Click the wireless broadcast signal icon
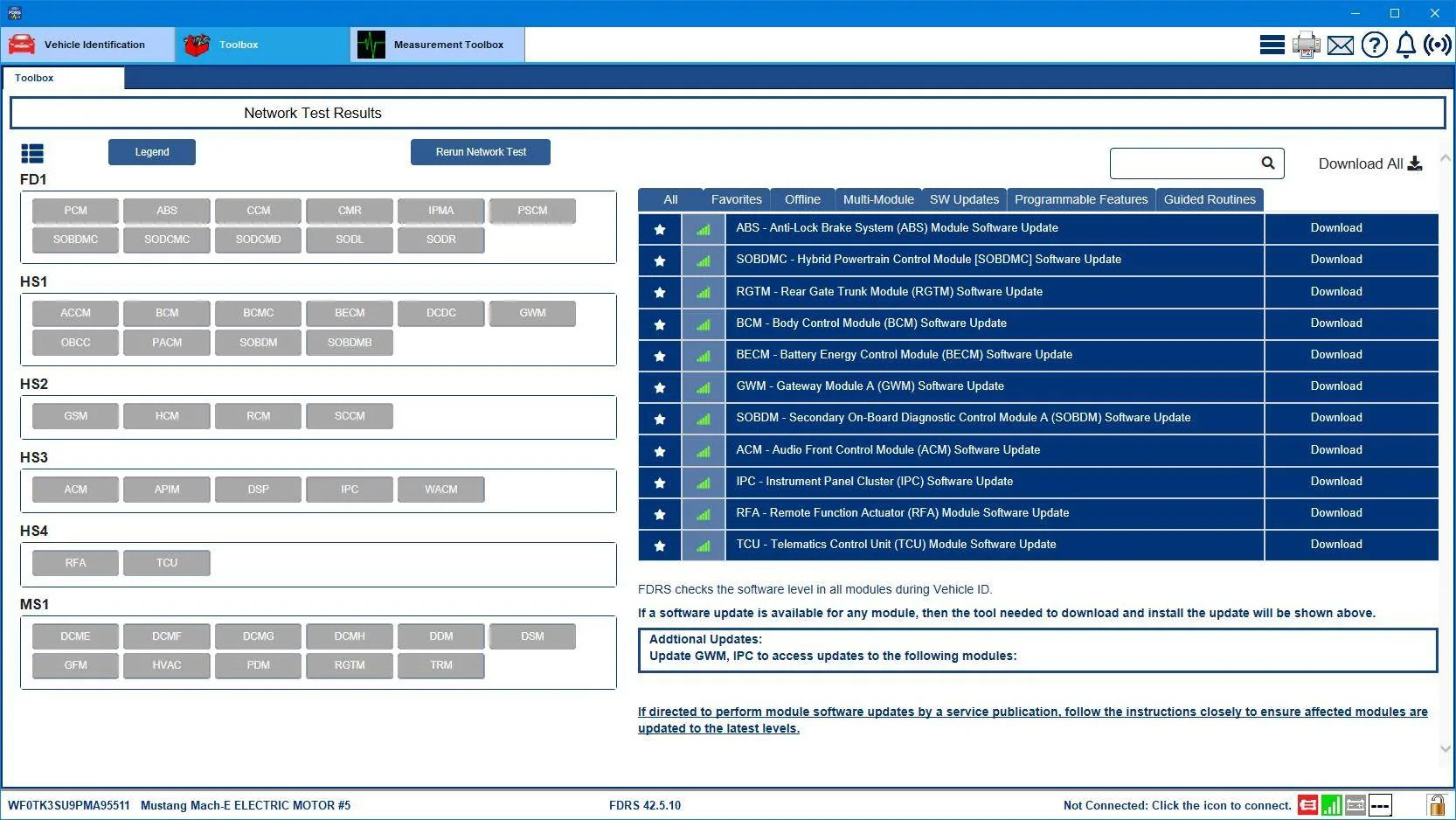 pos(1438,45)
